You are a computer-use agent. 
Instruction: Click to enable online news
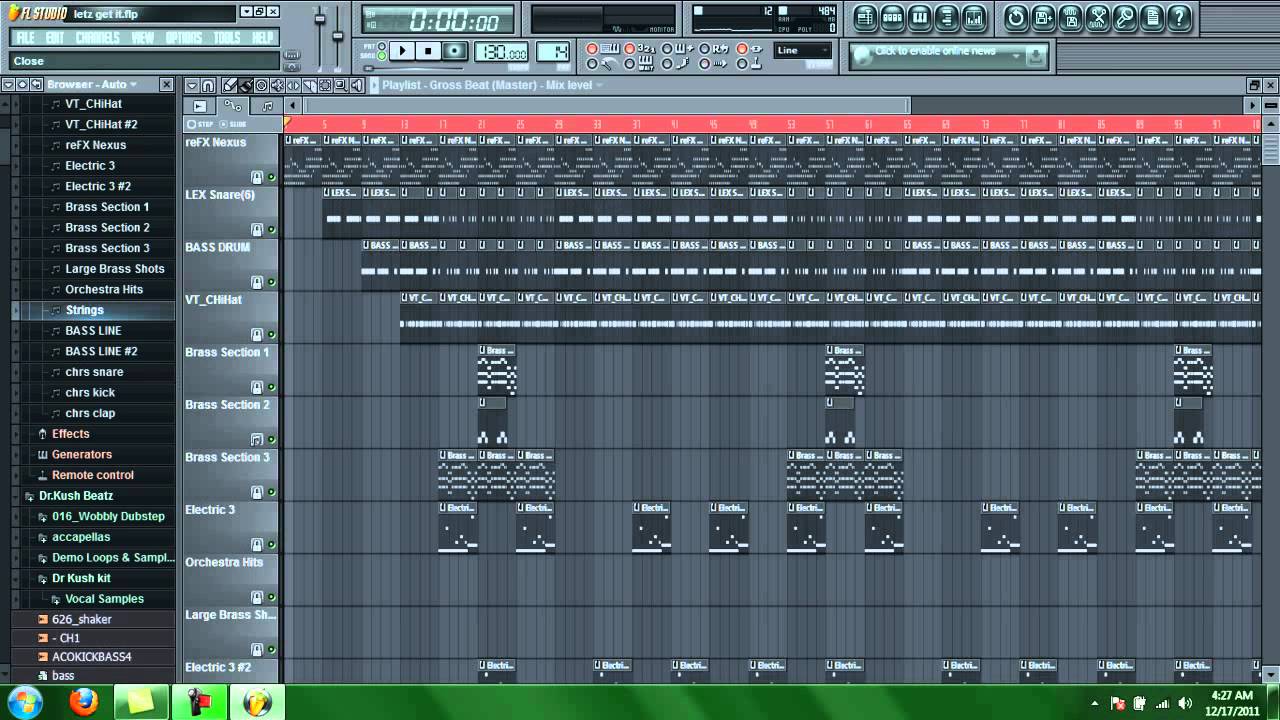(933, 51)
